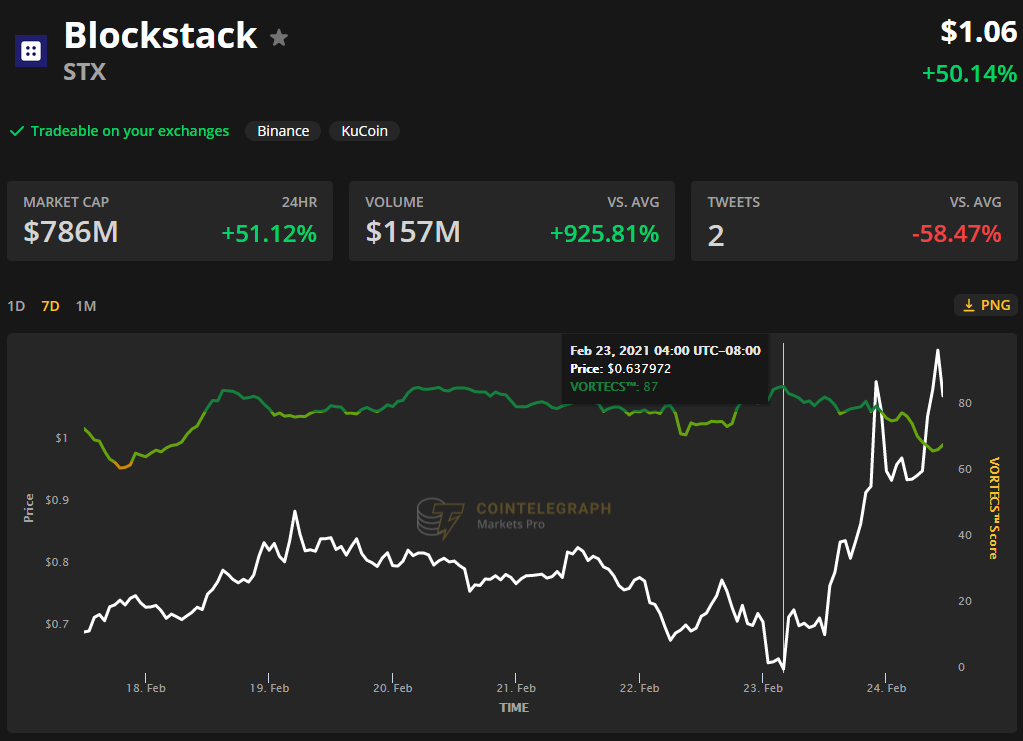Screen dimensions: 1023x741
Task: Click the 80 VORTECS axis label
Action: [x=965, y=403]
